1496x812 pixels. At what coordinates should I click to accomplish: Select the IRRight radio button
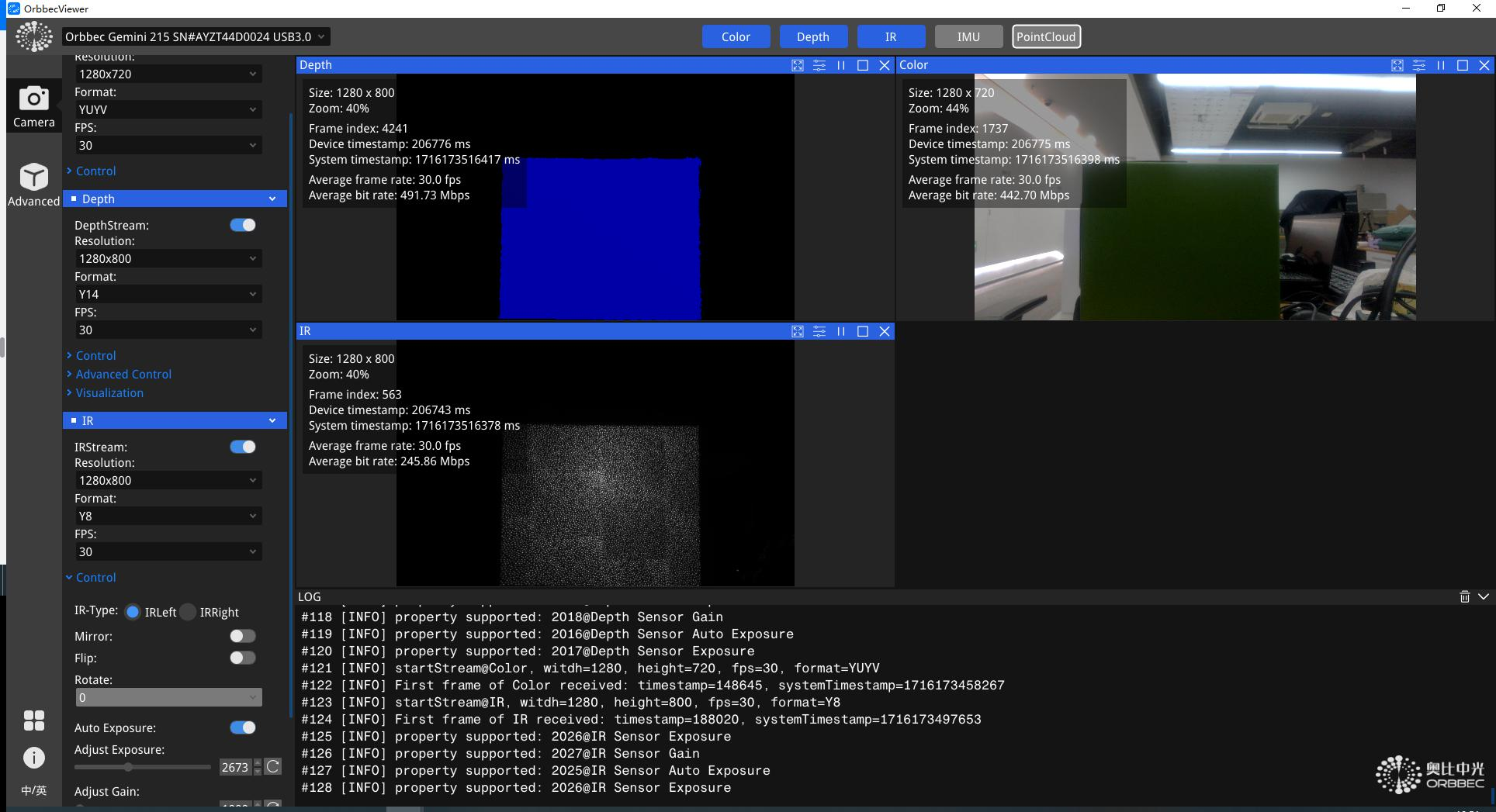point(188,612)
